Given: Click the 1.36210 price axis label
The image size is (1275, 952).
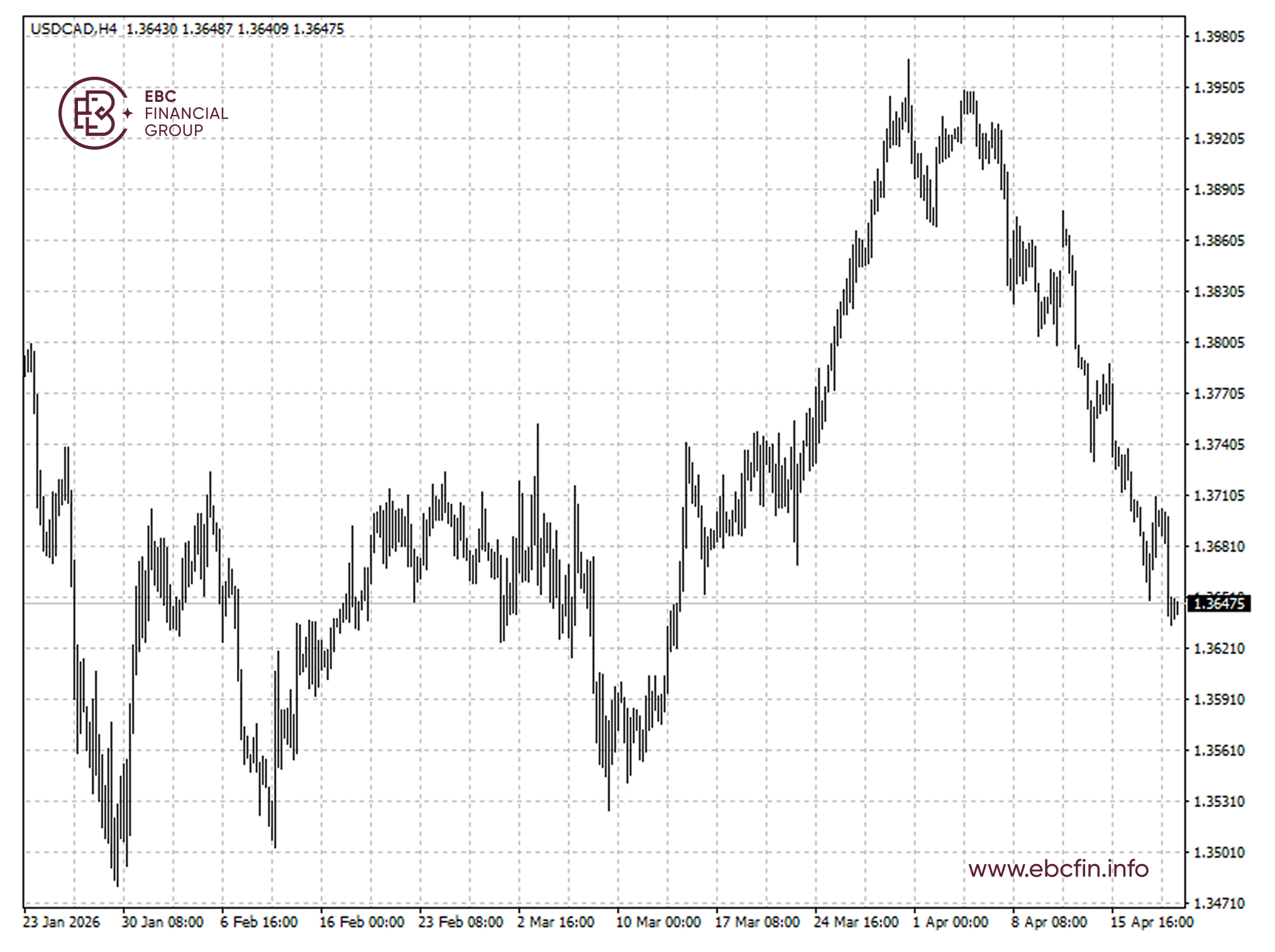Looking at the screenshot, I should coord(1218,648).
